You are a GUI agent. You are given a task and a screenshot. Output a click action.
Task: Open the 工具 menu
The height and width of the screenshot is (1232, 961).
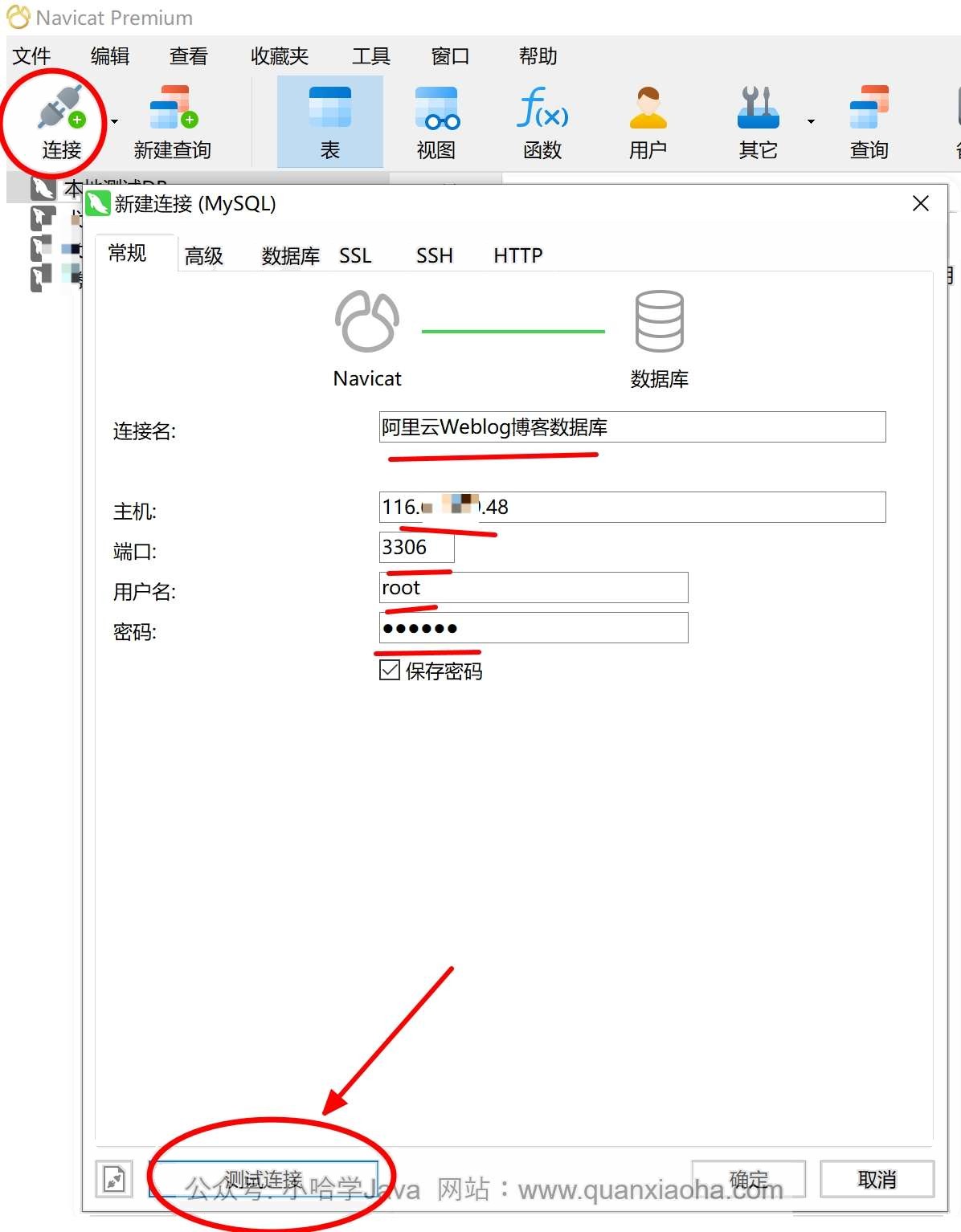click(x=370, y=56)
